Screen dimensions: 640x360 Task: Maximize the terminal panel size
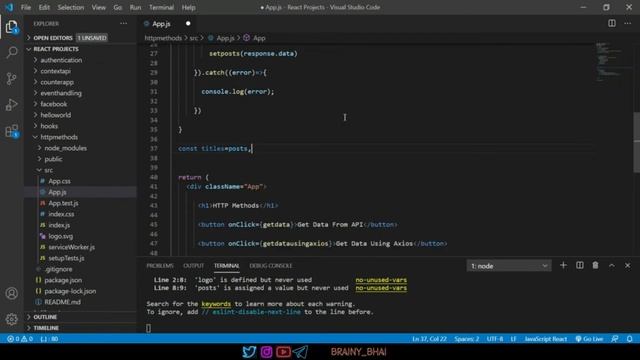coord(611,265)
